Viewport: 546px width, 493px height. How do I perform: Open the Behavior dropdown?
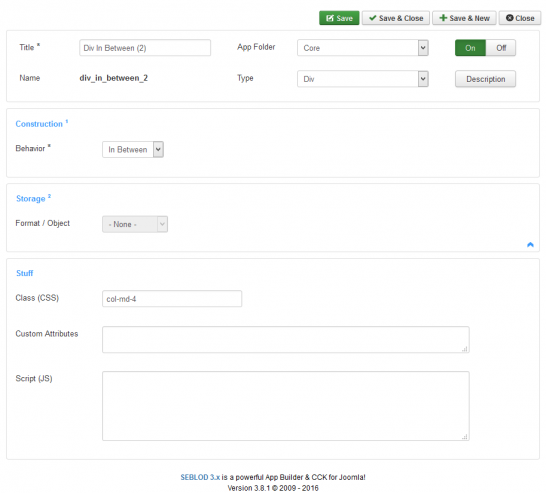[133, 150]
